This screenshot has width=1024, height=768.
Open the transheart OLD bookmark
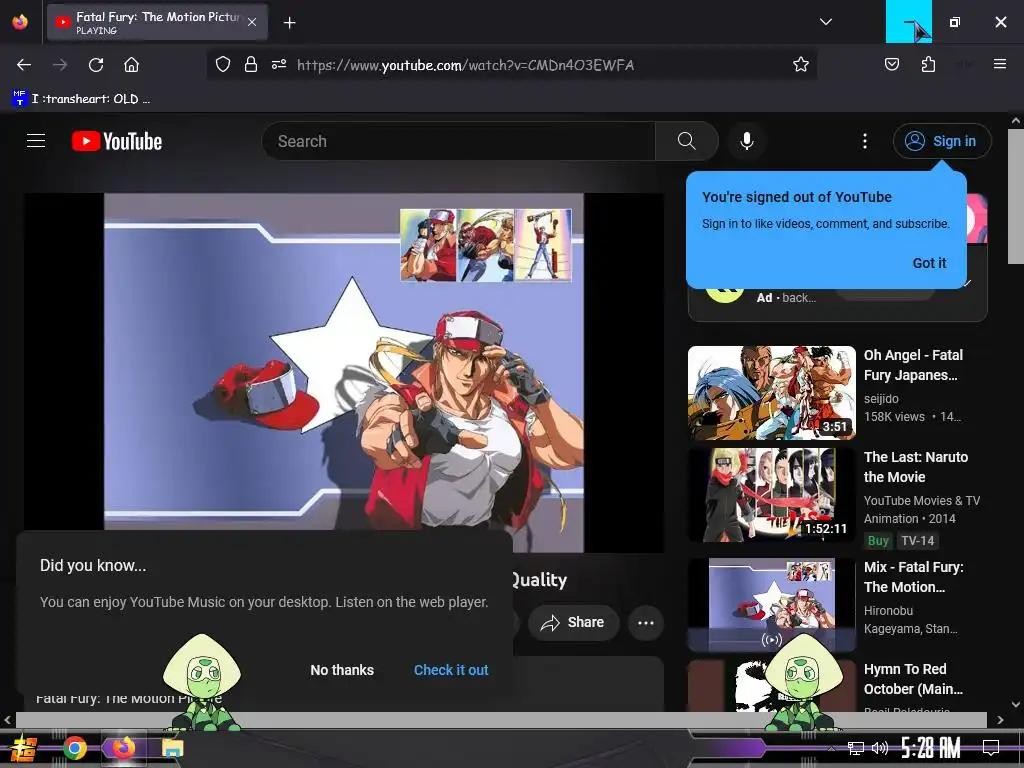point(81,99)
